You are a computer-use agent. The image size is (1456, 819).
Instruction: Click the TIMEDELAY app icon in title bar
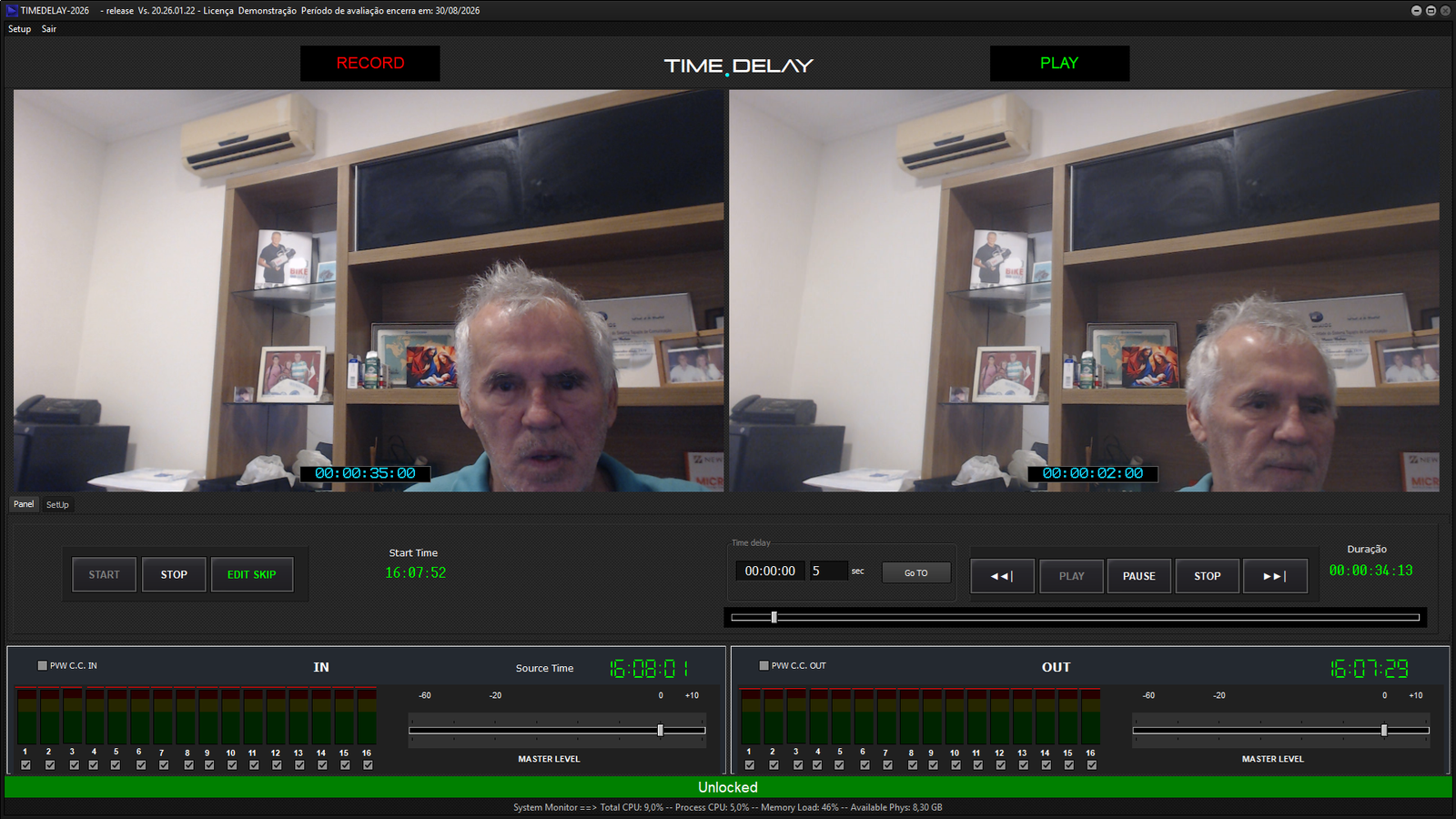(x=12, y=11)
